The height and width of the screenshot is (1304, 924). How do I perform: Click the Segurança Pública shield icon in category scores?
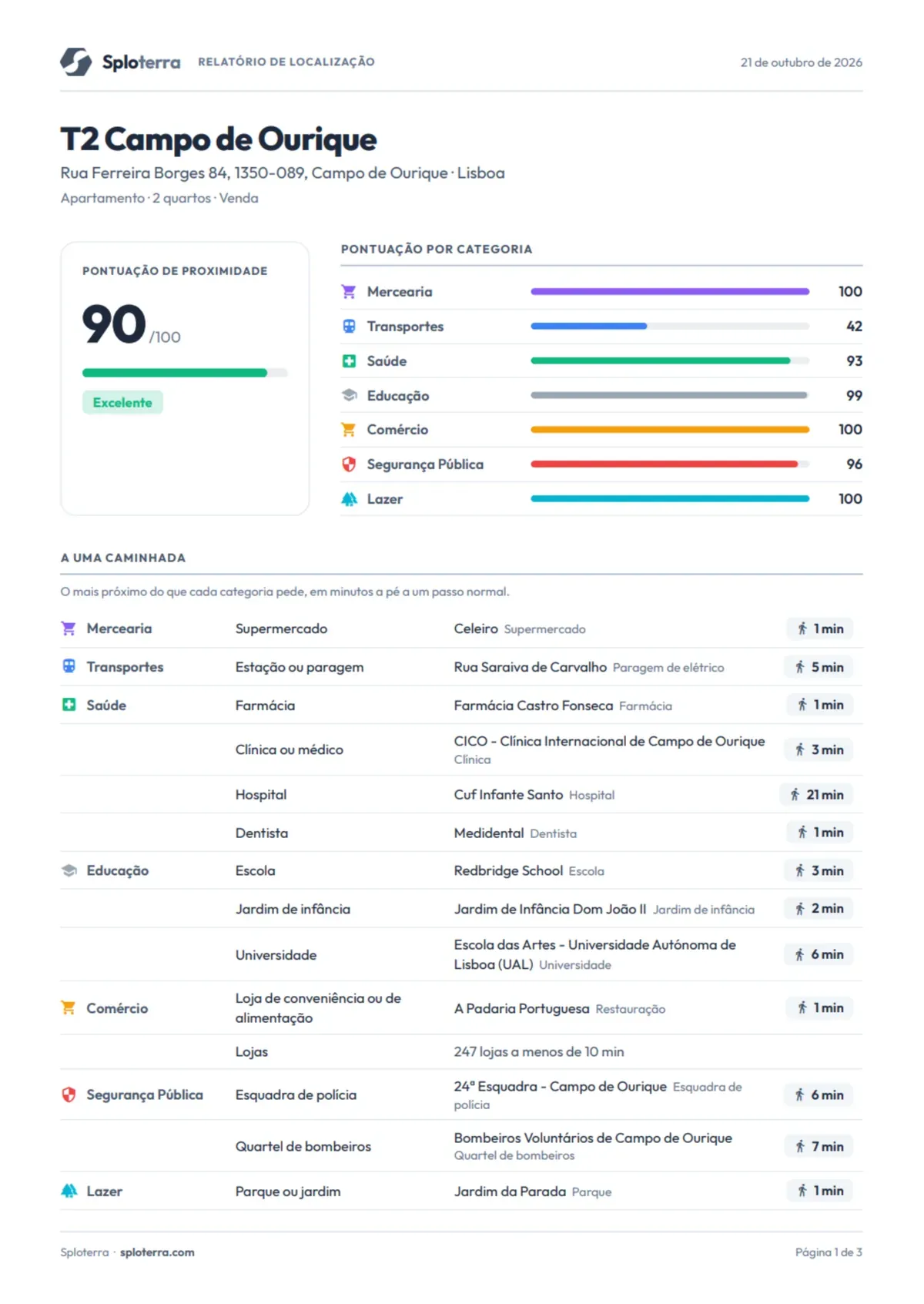tap(349, 464)
